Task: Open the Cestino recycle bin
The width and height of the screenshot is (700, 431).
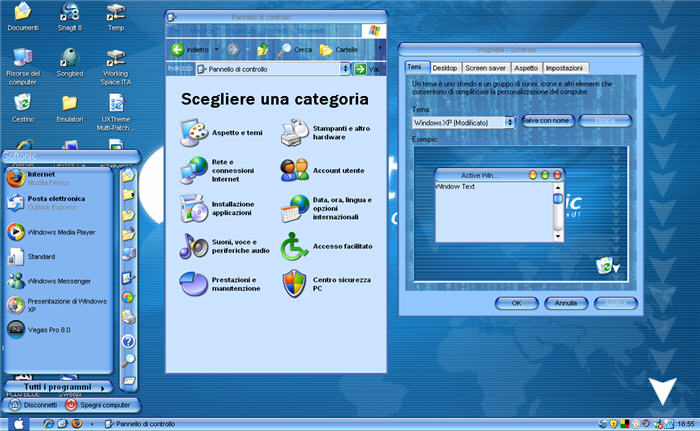Action: tap(23, 108)
